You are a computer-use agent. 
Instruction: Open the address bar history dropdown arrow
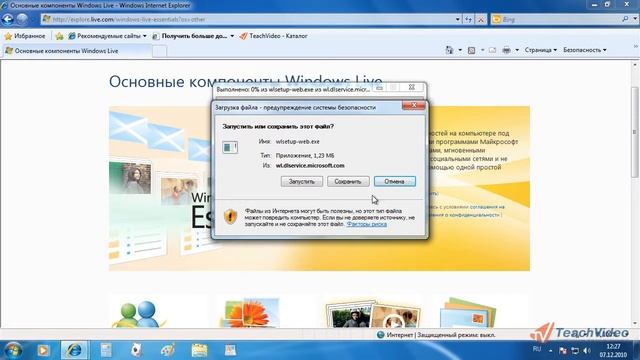click(458, 19)
